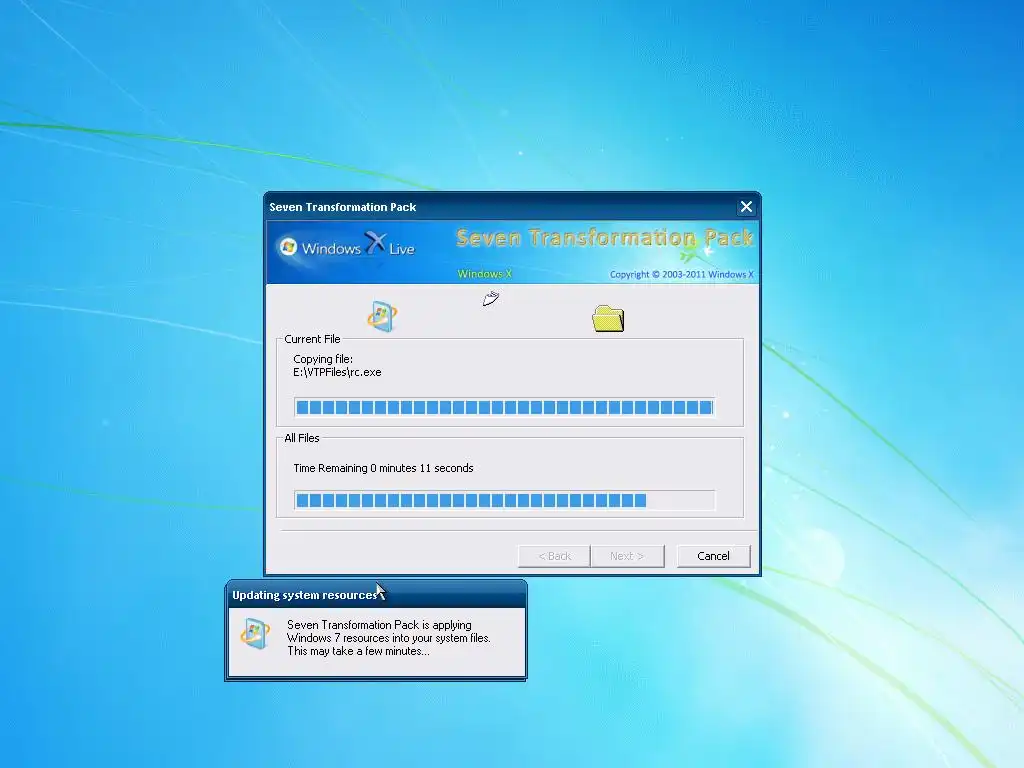Click the disabled Next > button
The width and height of the screenshot is (1024, 768).
tap(627, 556)
